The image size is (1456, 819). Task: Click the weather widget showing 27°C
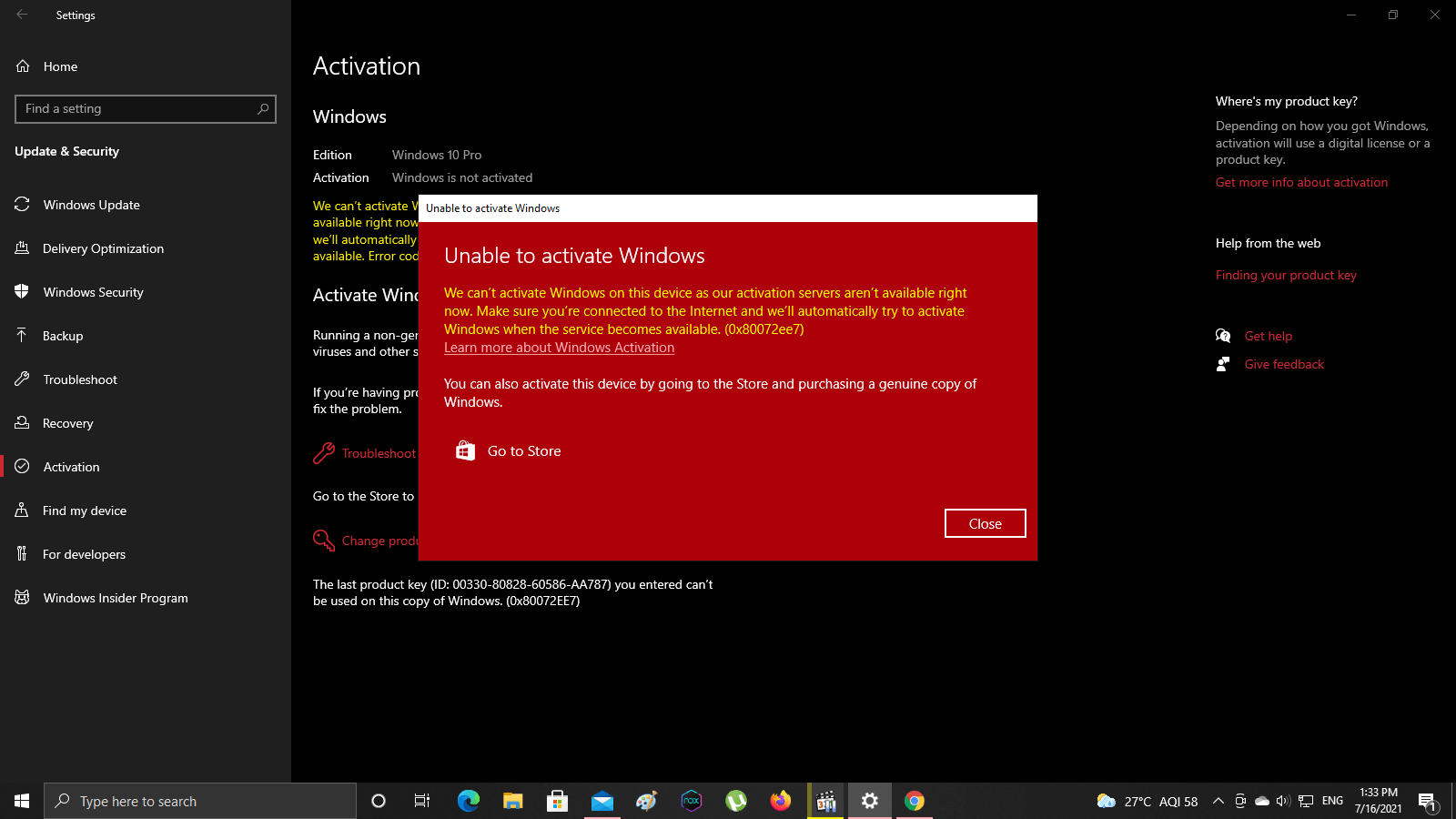(1147, 801)
